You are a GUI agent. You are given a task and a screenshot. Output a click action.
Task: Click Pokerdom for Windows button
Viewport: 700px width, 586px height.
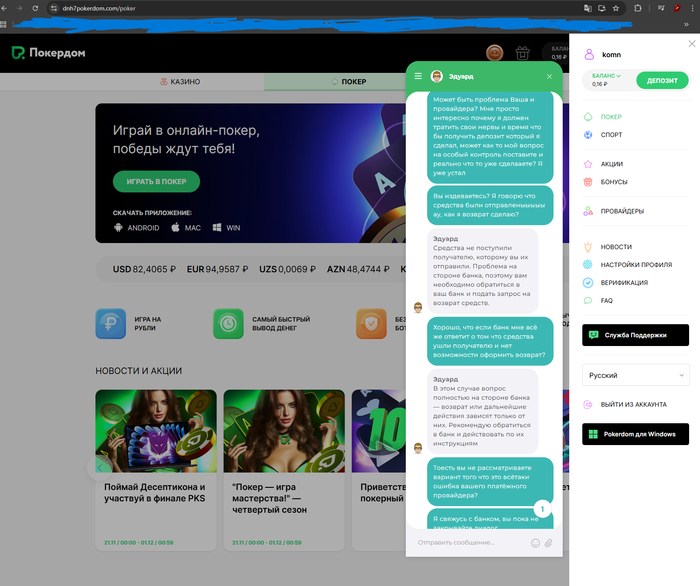click(635, 434)
